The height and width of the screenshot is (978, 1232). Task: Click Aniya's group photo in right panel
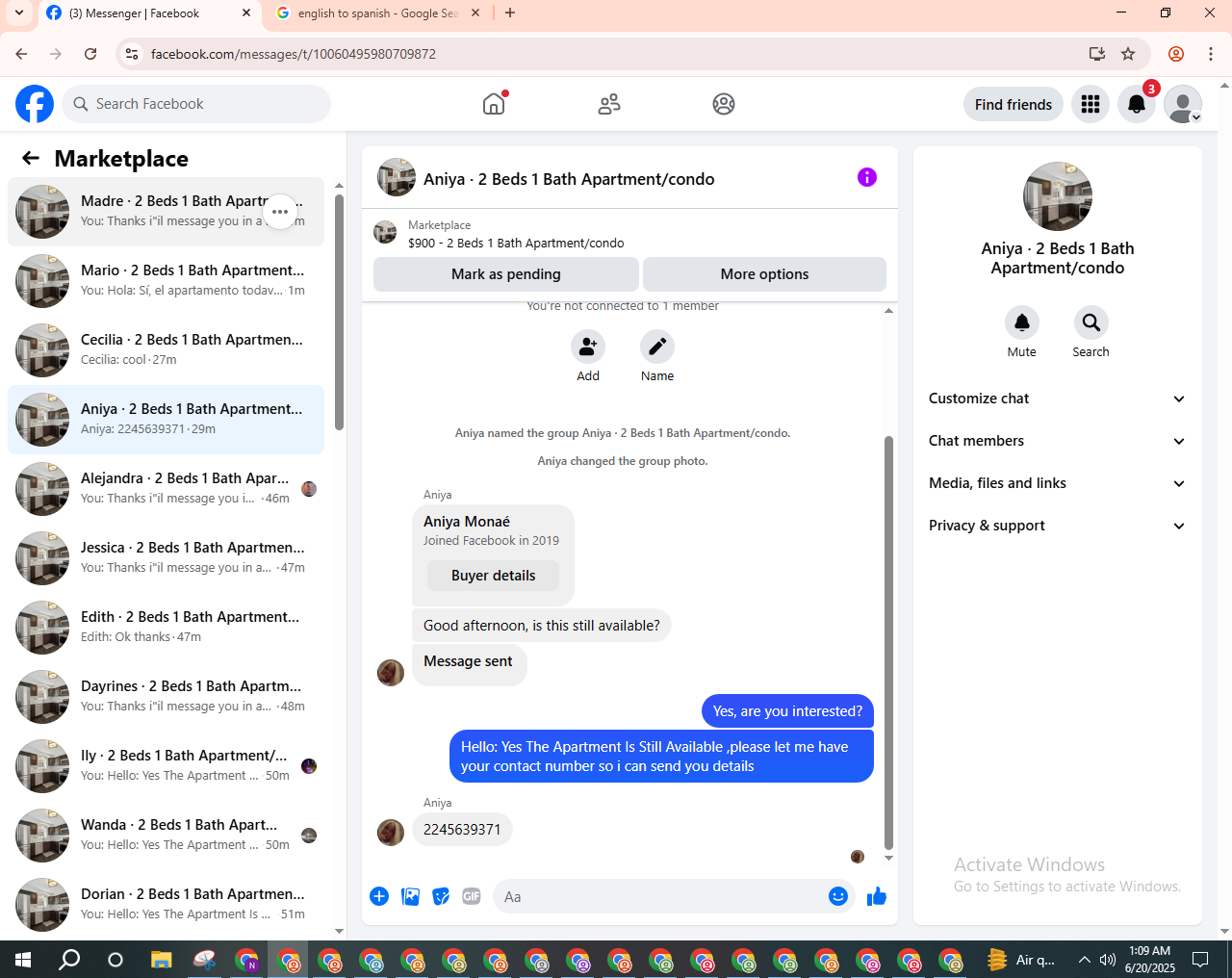tap(1058, 196)
